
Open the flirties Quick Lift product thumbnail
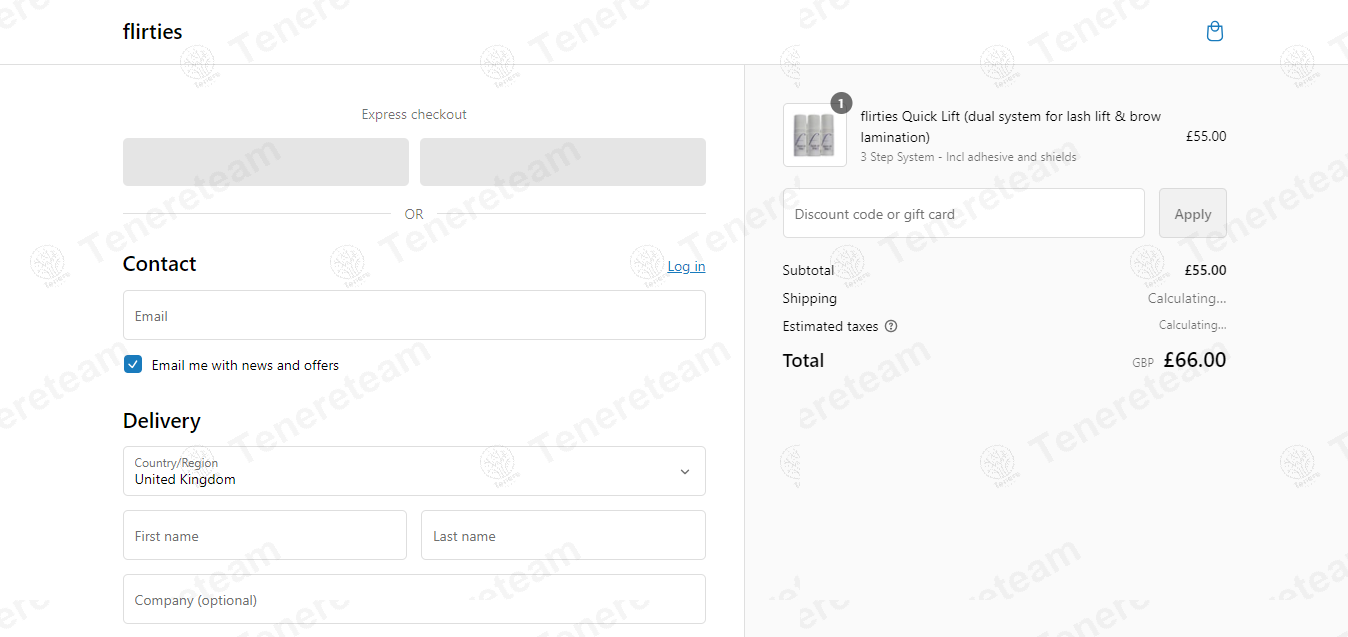[815, 135]
